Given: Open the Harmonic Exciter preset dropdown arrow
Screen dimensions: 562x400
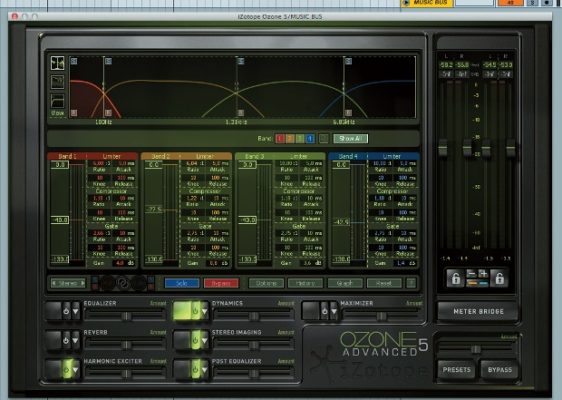Looking at the screenshot, I should click(76, 369).
